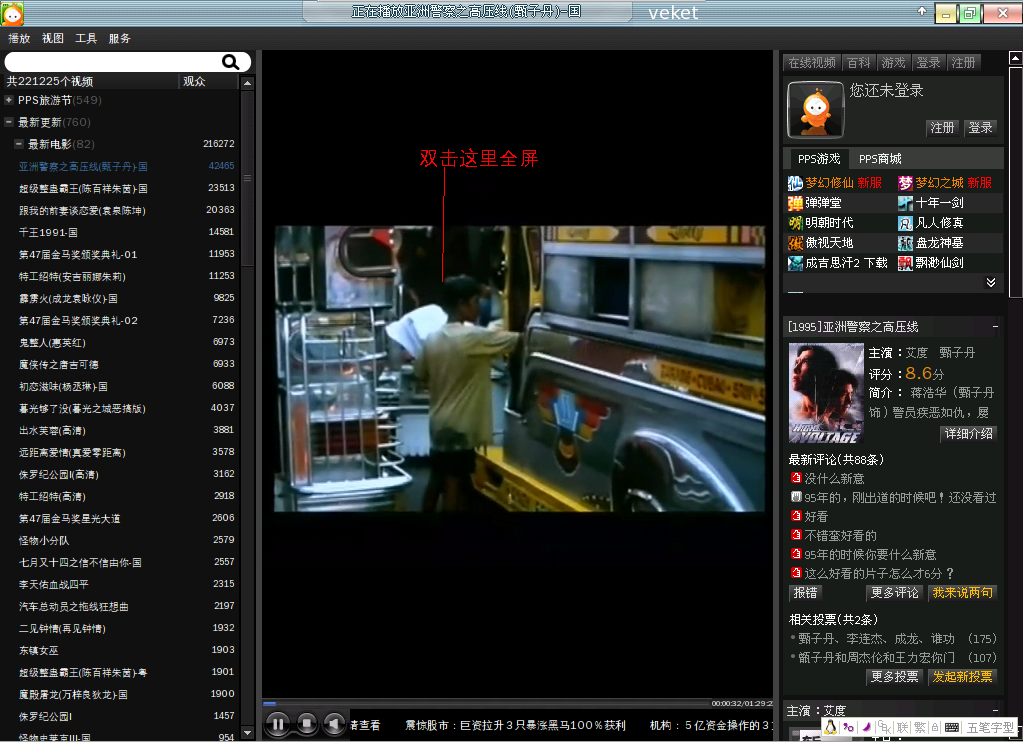
Task: Switch to the 百科 tab
Action: pos(859,63)
